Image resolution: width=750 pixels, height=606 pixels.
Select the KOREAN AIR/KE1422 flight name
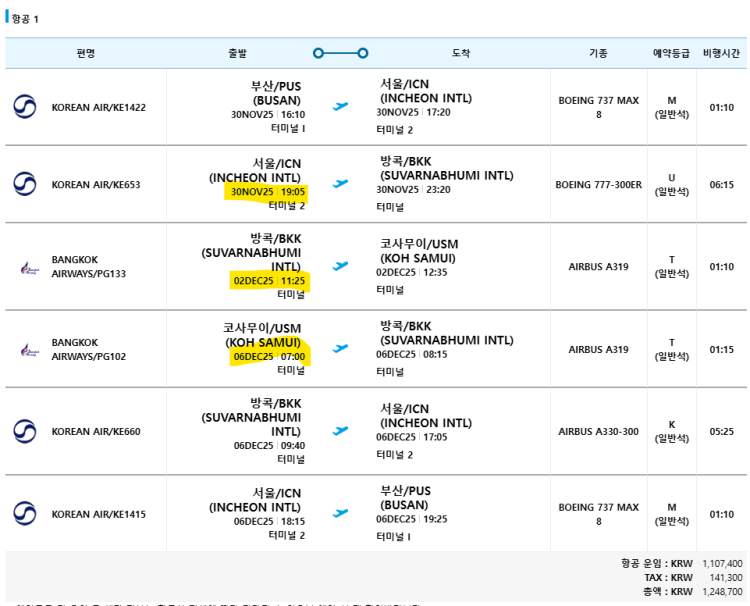point(99,108)
